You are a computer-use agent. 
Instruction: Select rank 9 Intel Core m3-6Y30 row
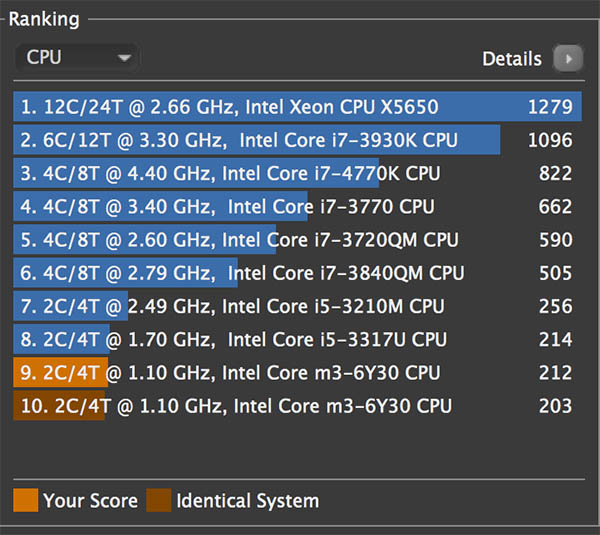point(297,373)
